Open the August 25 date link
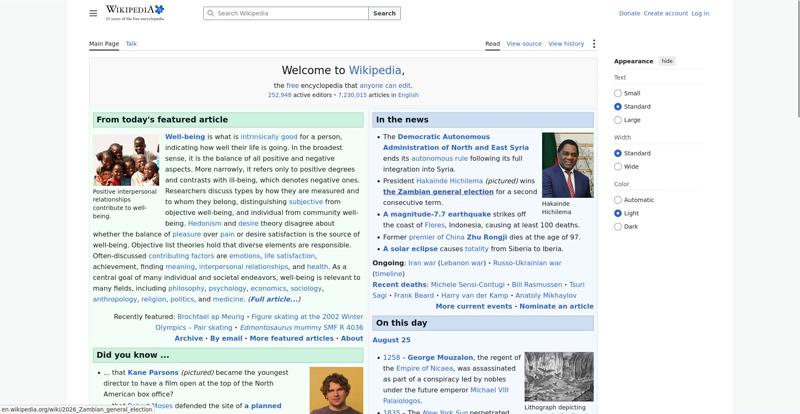800x414 pixels. click(x=391, y=340)
